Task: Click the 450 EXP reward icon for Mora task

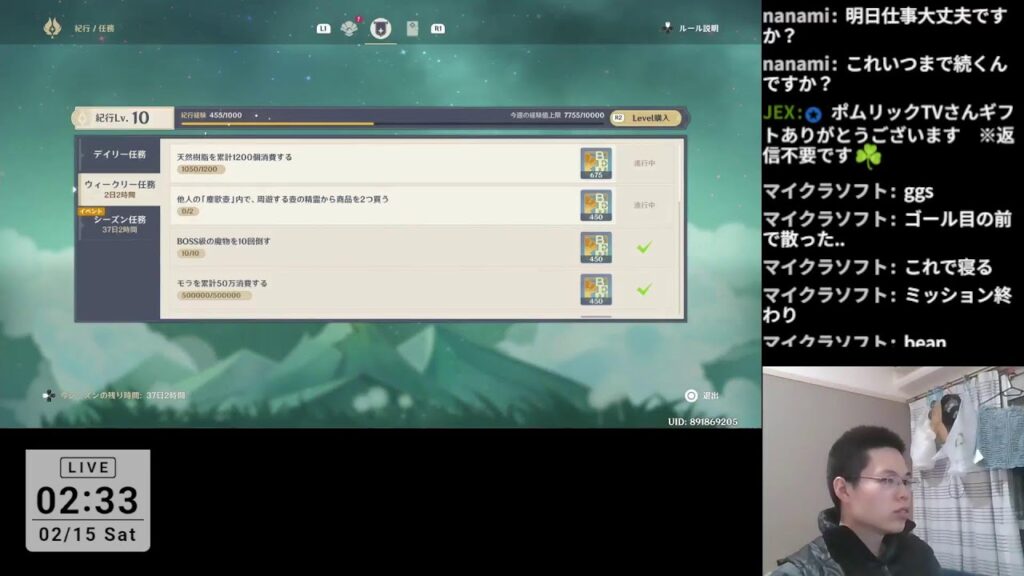Action: click(x=596, y=289)
